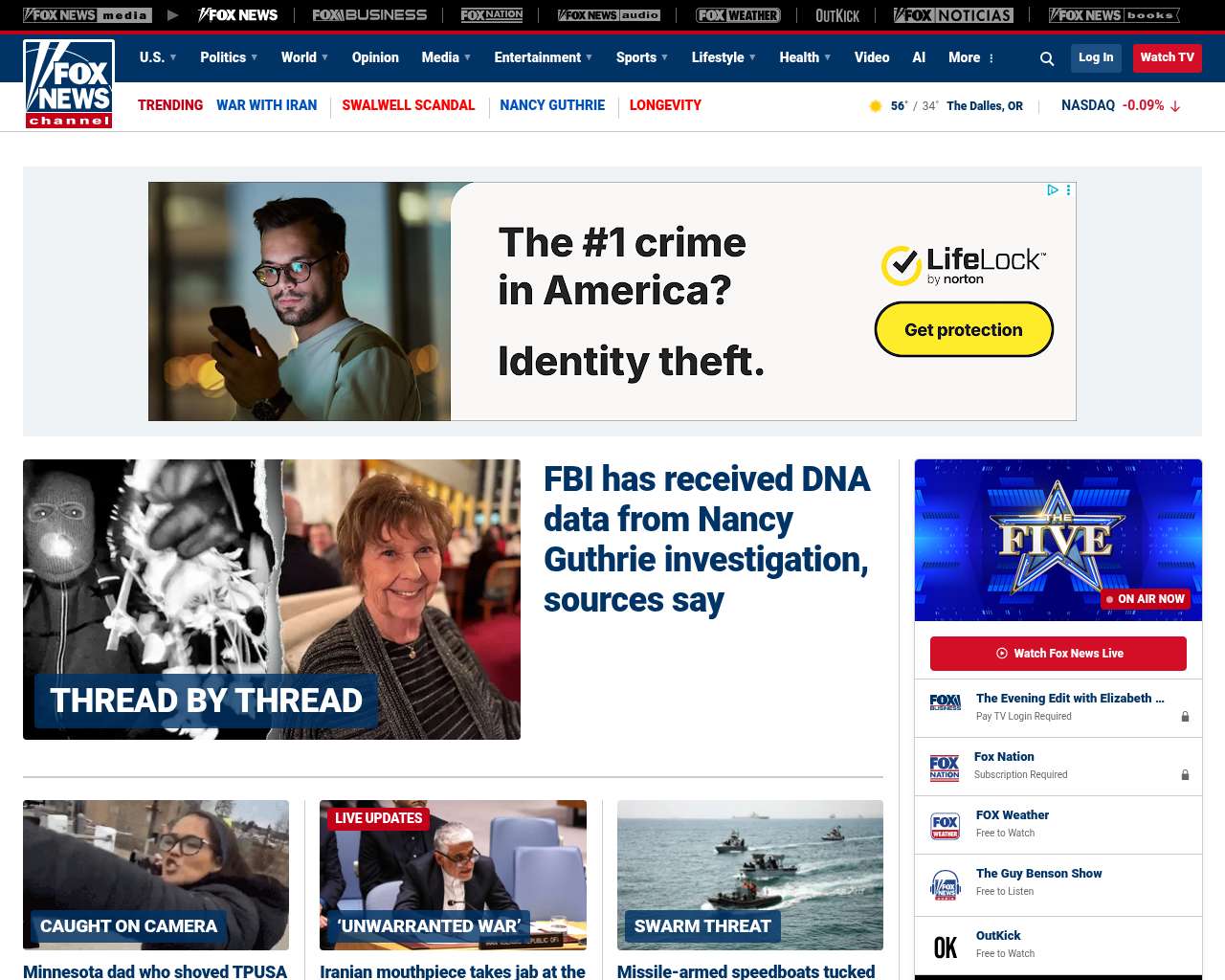Viewport: 1225px width, 980px height.
Task: Click the red Watch TV button
Action: point(1167,57)
